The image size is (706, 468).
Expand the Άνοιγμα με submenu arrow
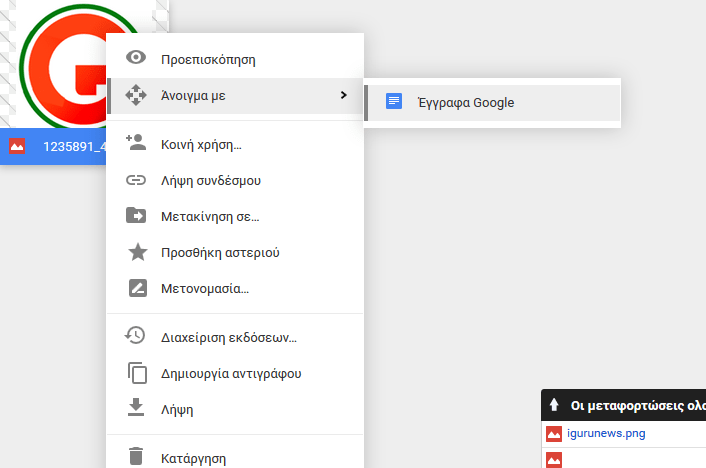click(x=343, y=95)
